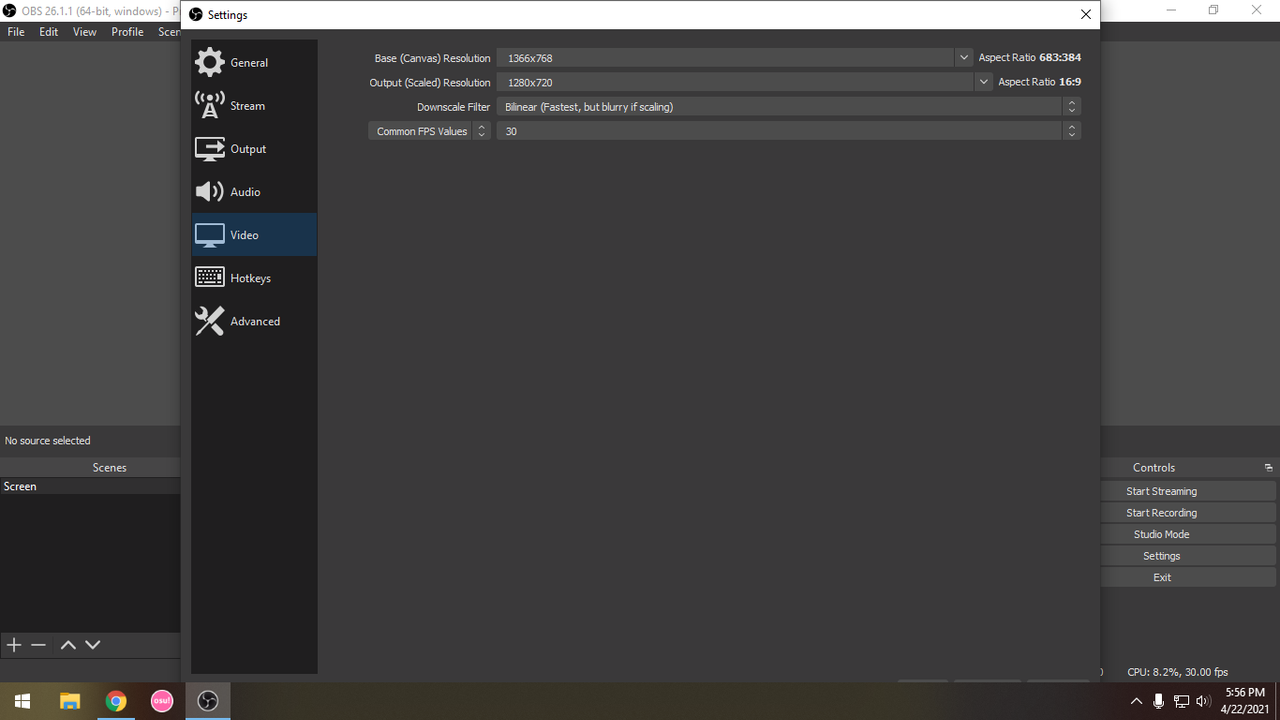Screen dimensions: 1280x720
Task: Expand Output (Scaled) Resolution dropdown arrow
Action: (x=984, y=82)
